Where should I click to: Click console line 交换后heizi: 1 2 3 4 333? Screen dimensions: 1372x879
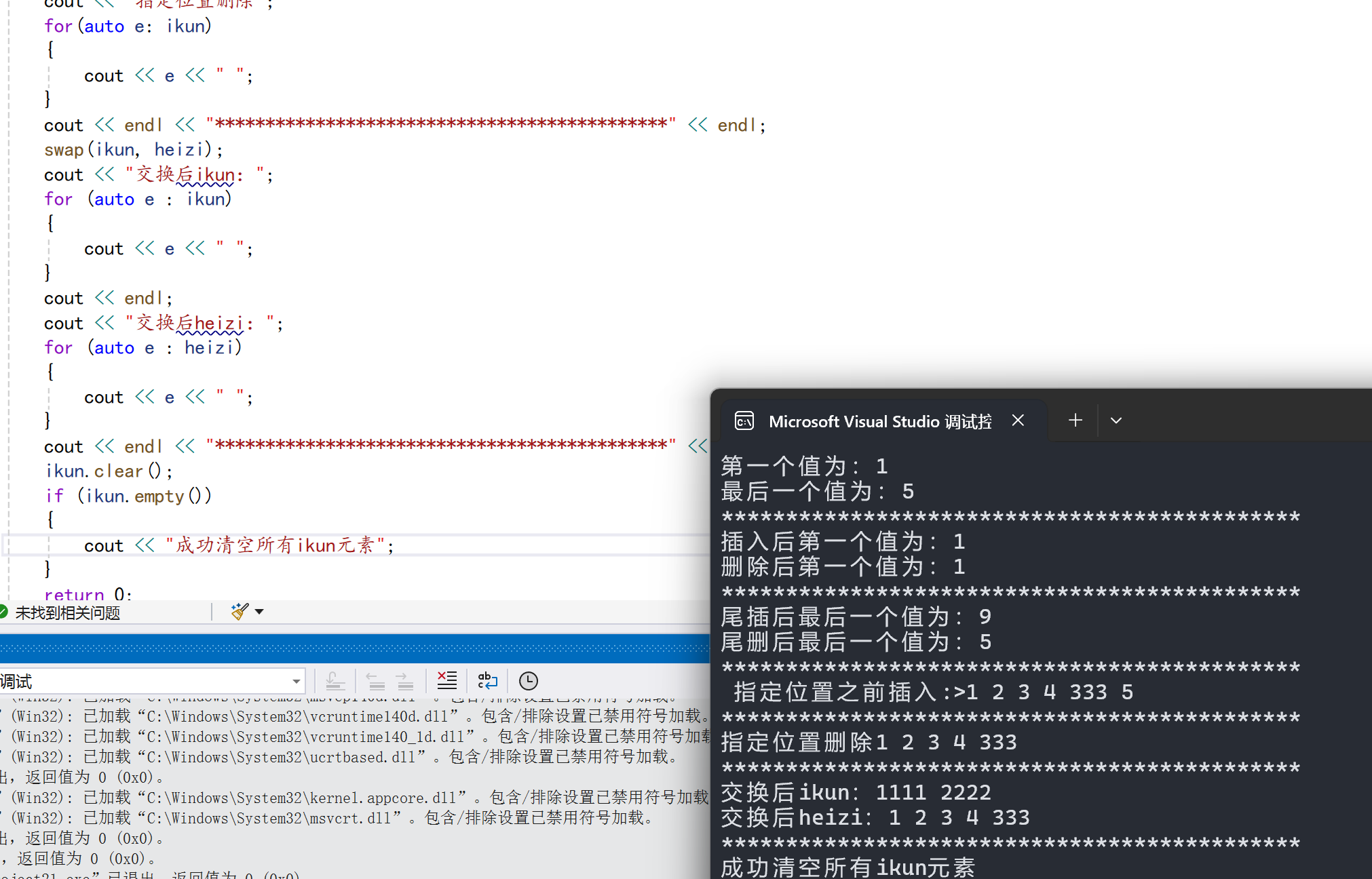[x=875, y=817]
